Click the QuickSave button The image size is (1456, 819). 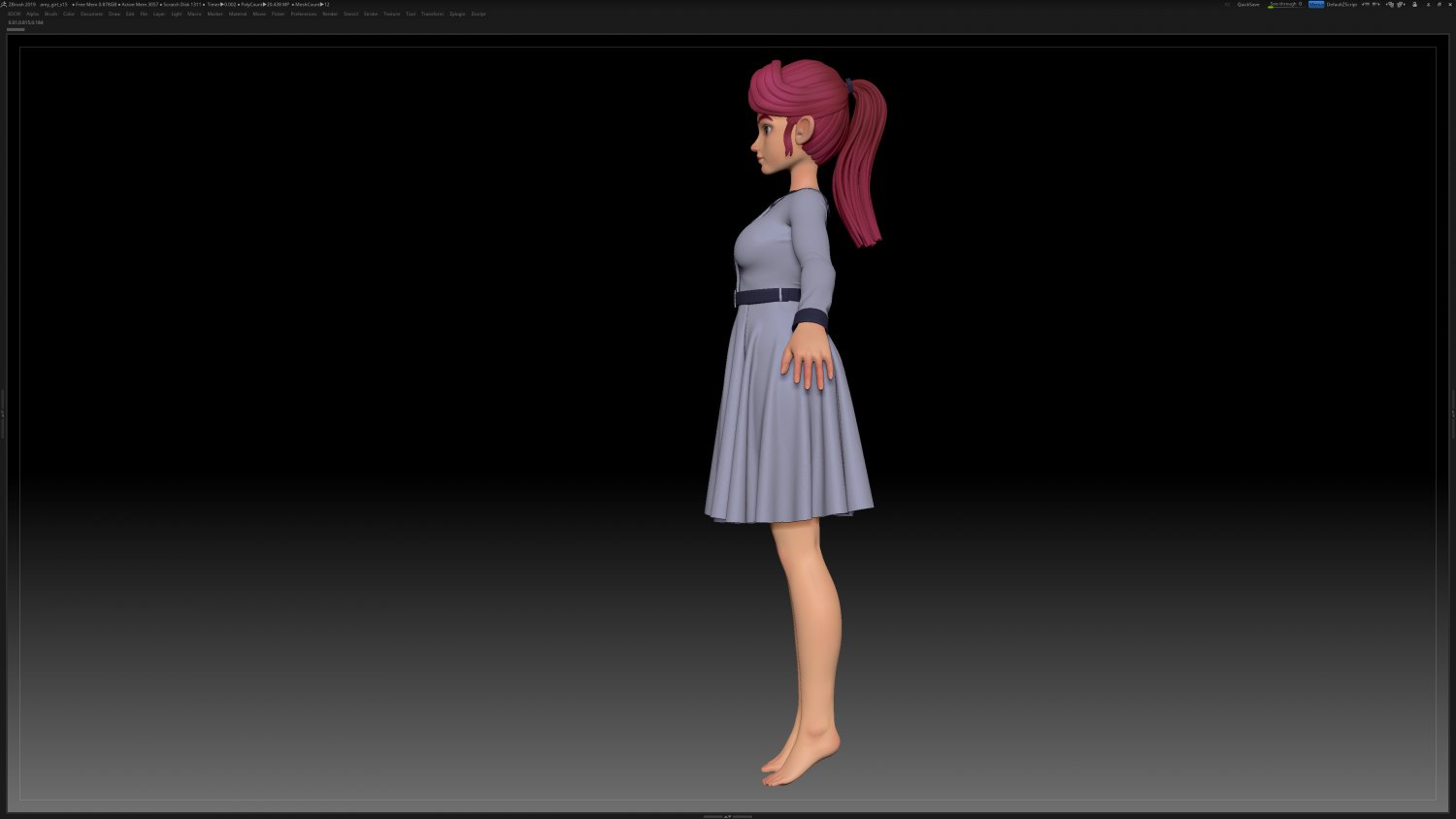[1248, 3]
